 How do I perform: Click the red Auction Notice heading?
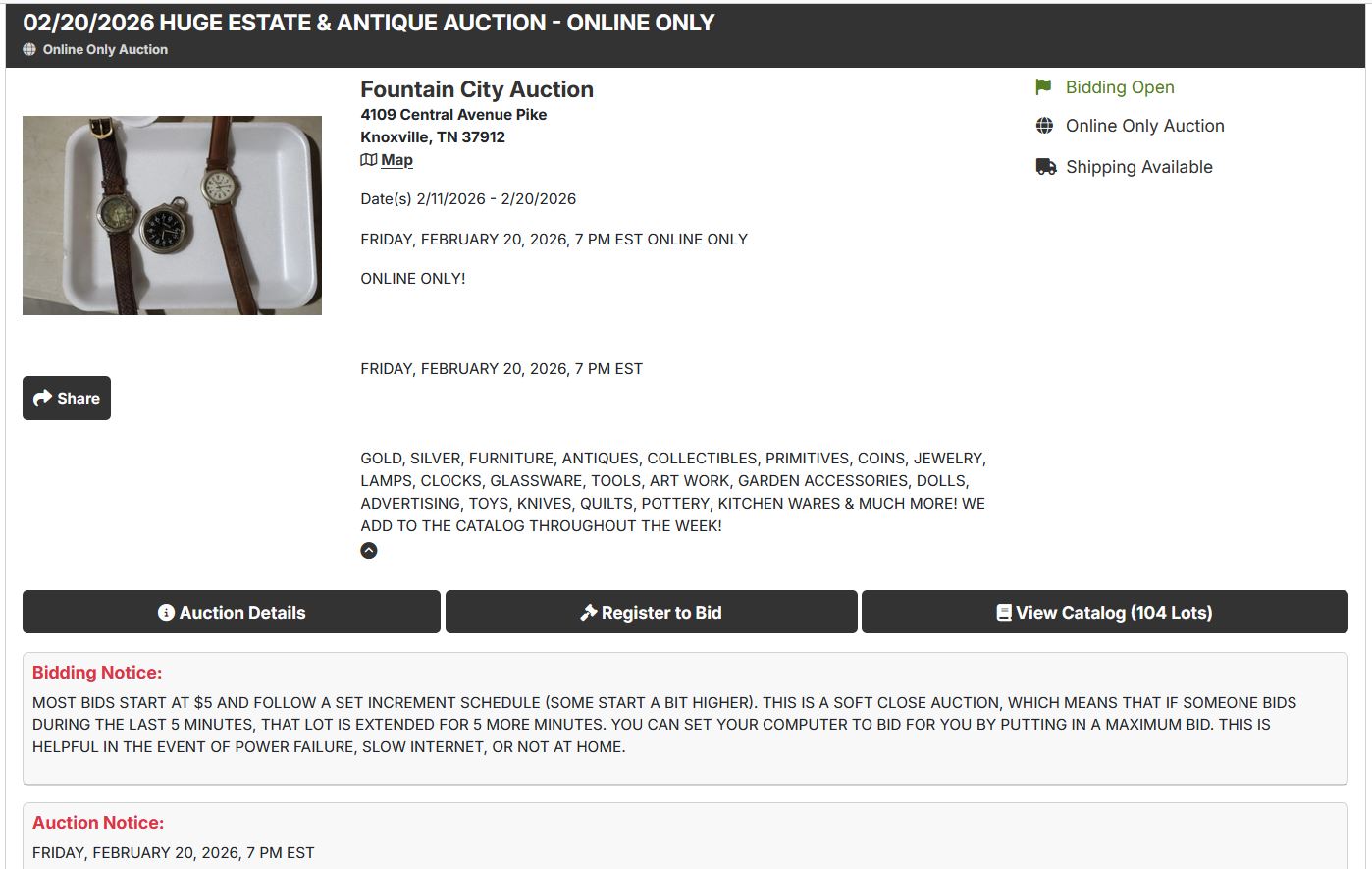pyautogui.click(x=98, y=823)
